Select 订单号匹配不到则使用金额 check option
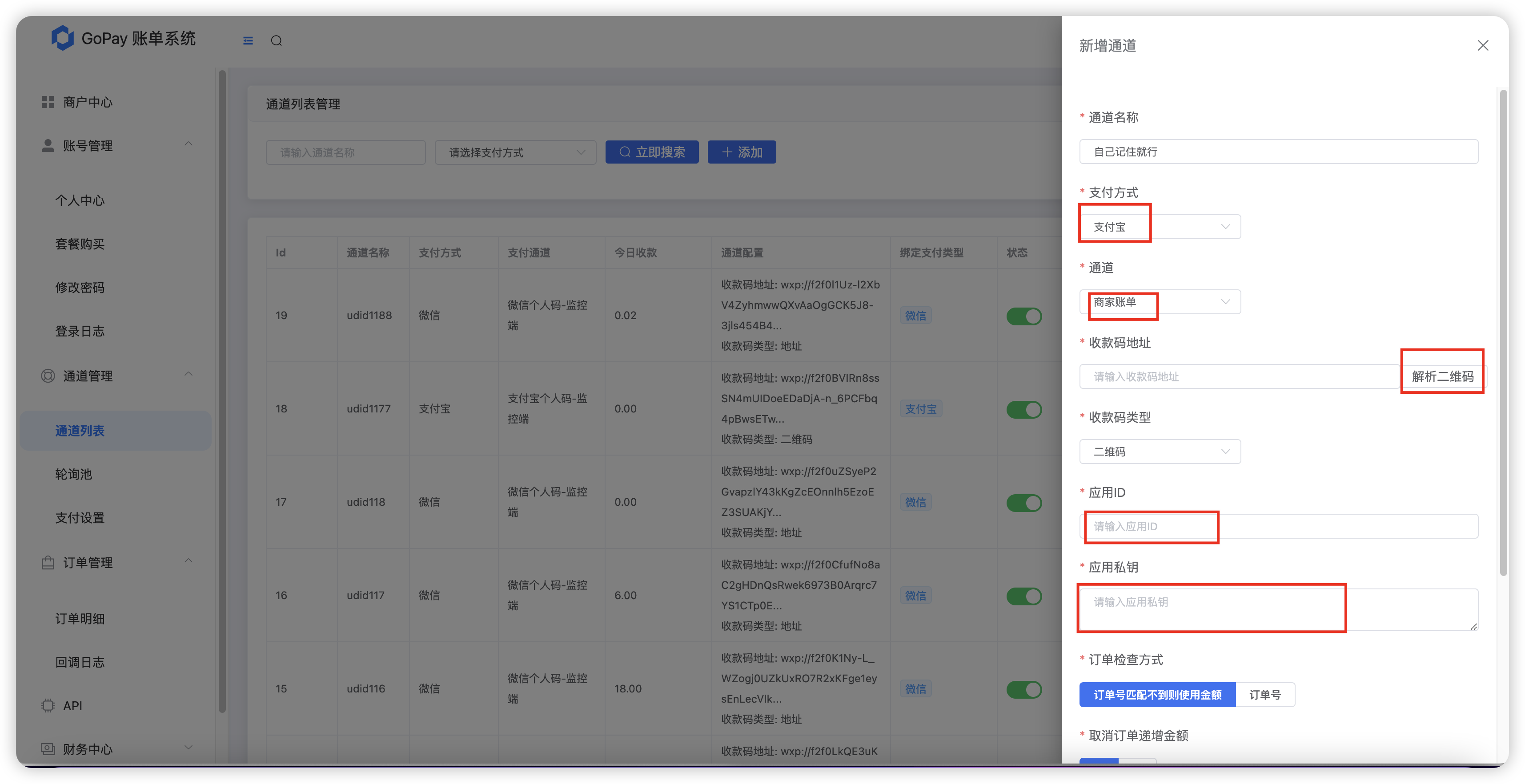The width and height of the screenshot is (1525, 784). 1157,695
